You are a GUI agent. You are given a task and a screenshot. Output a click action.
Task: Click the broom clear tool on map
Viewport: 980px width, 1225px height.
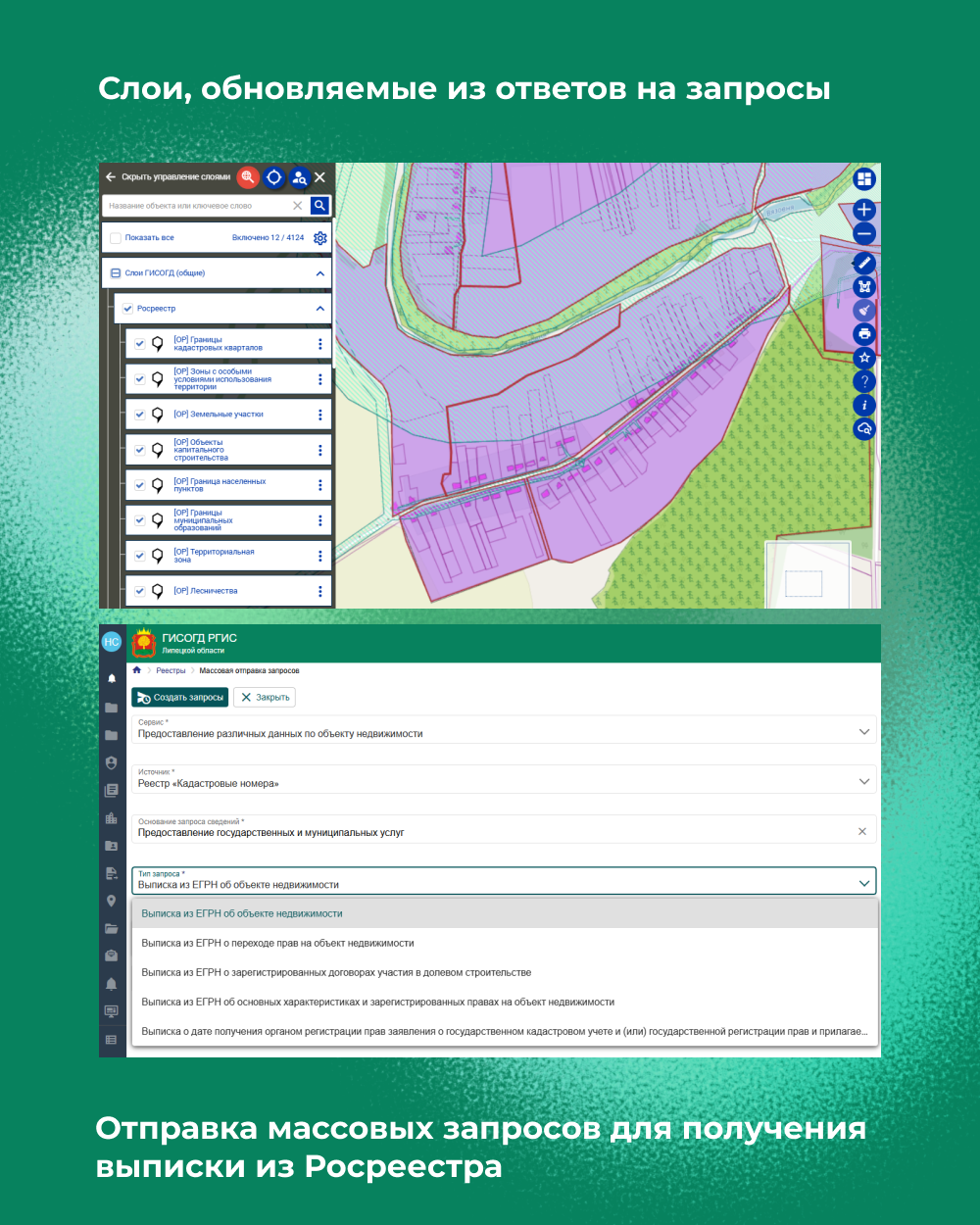coord(863,310)
